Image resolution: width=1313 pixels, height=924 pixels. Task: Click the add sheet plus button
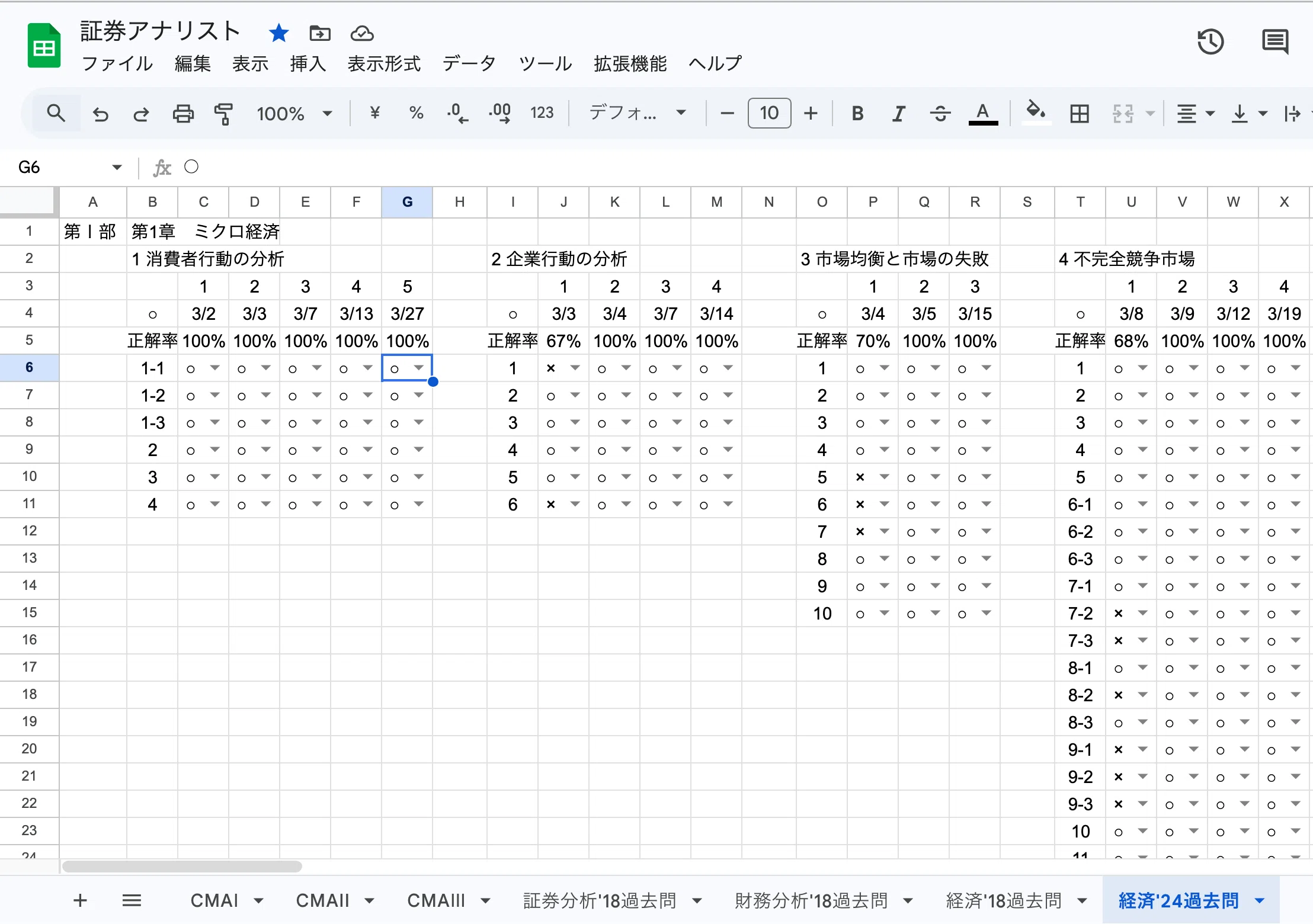point(80,901)
